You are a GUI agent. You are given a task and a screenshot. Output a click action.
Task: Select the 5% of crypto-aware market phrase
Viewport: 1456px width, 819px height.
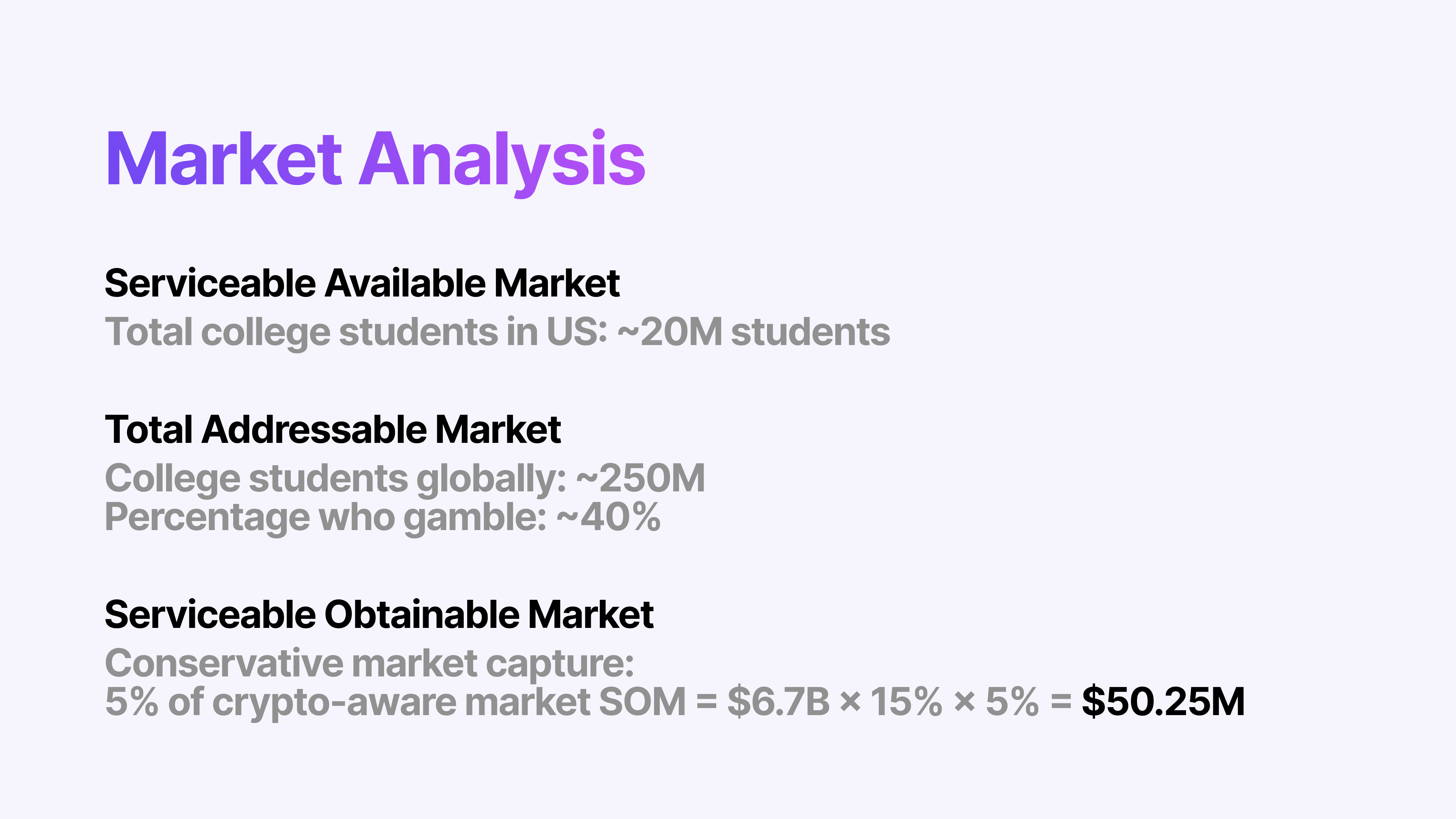348,703
